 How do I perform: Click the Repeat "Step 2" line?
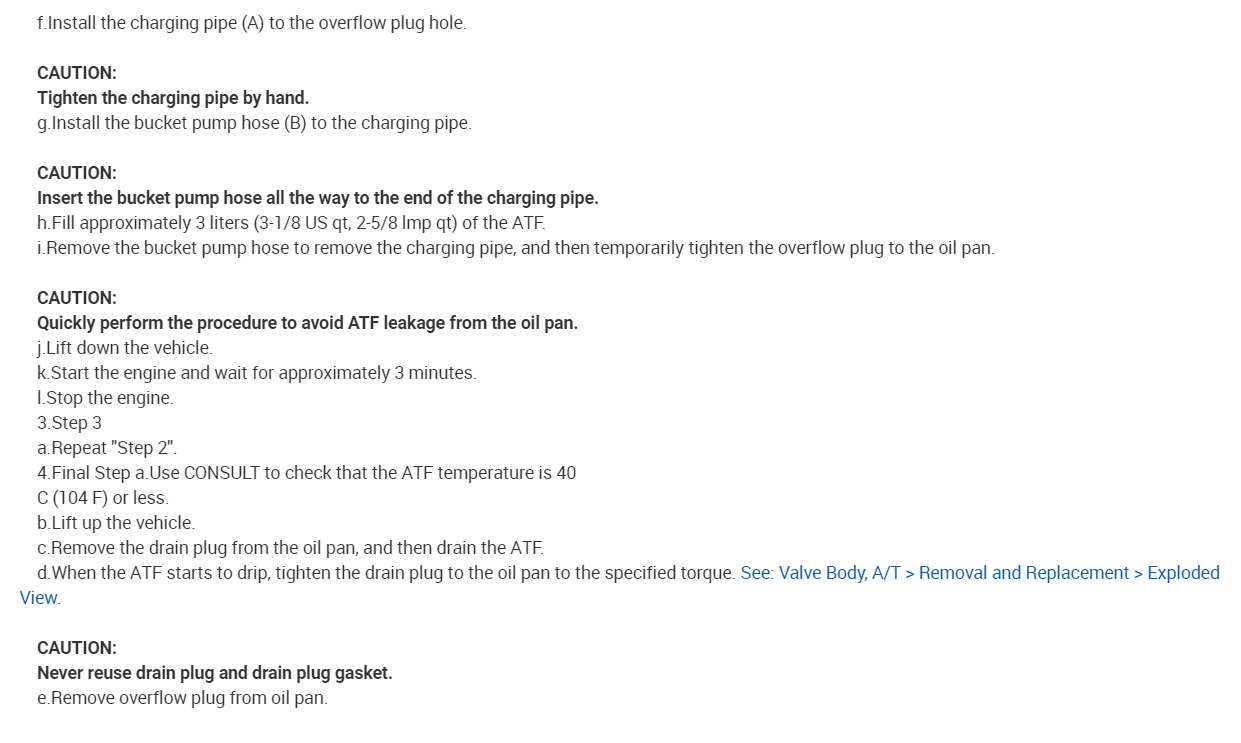pyautogui.click(x=107, y=448)
